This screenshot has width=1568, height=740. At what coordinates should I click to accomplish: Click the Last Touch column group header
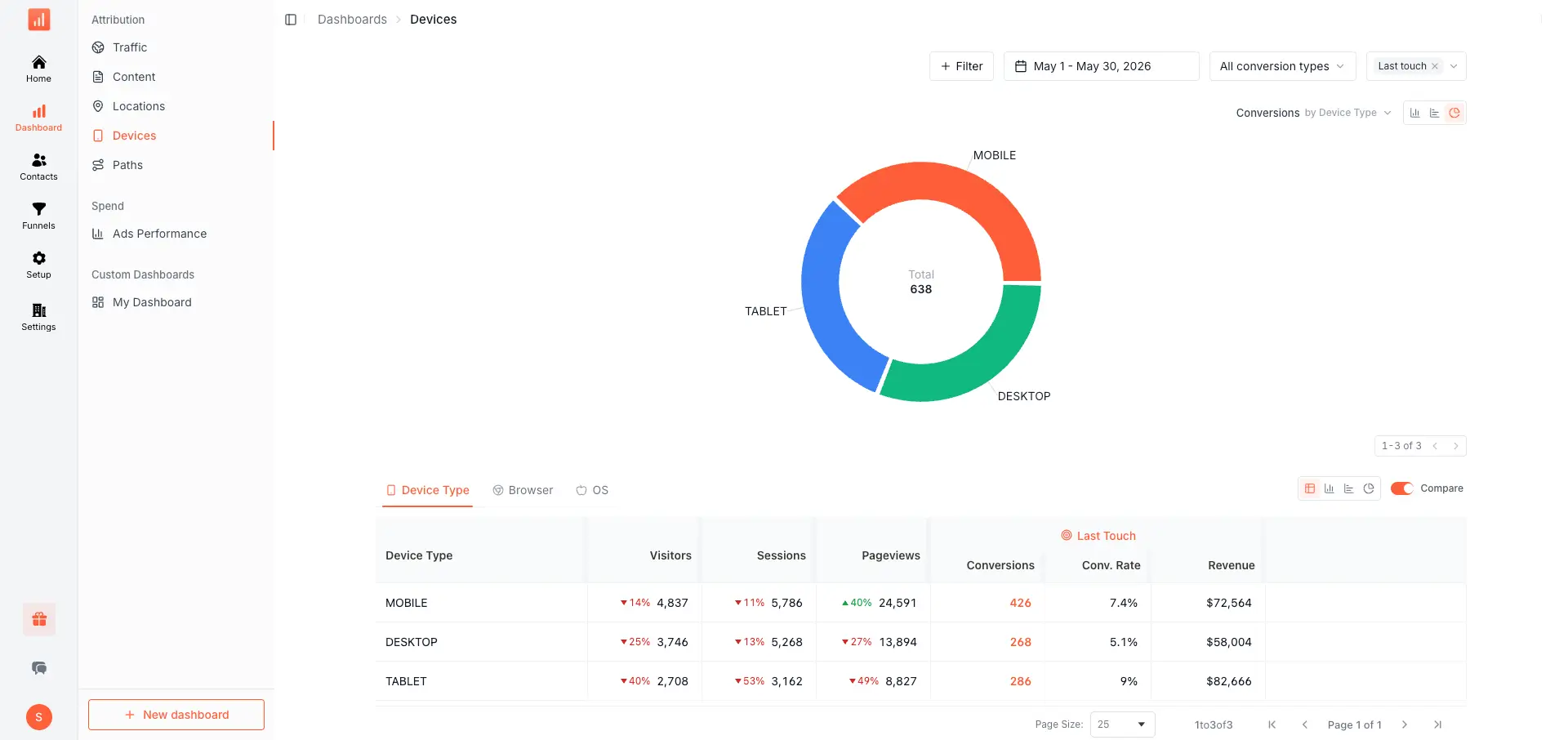1098,536
